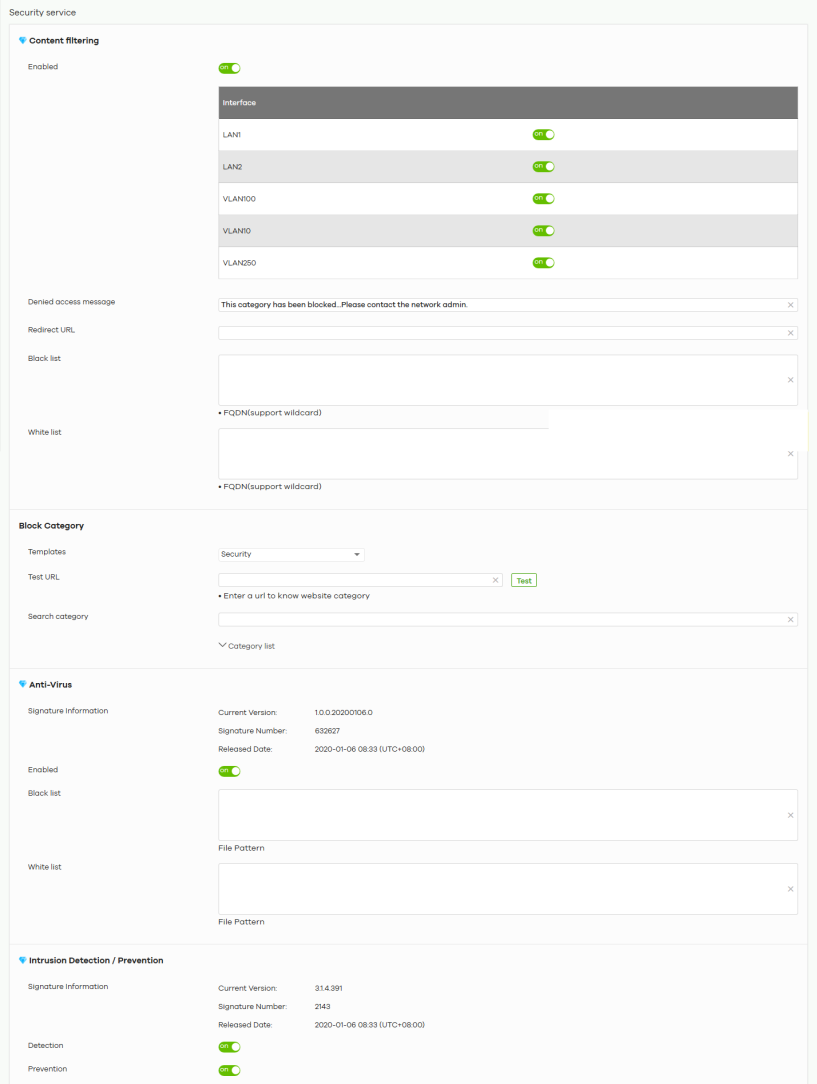Viewport: 817px width, 1084px height.
Task: Clear the Redirect URL field
Action: [x=790, y=333]
